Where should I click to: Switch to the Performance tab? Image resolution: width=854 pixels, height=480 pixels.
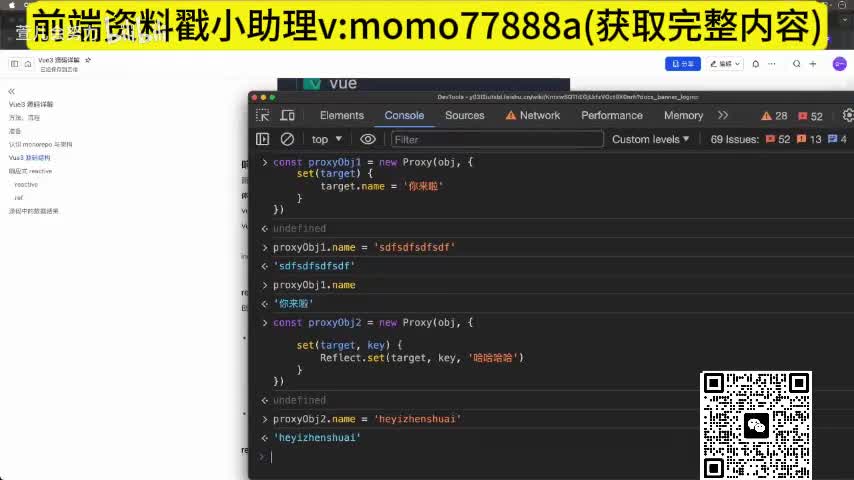[x=612, y=116]
